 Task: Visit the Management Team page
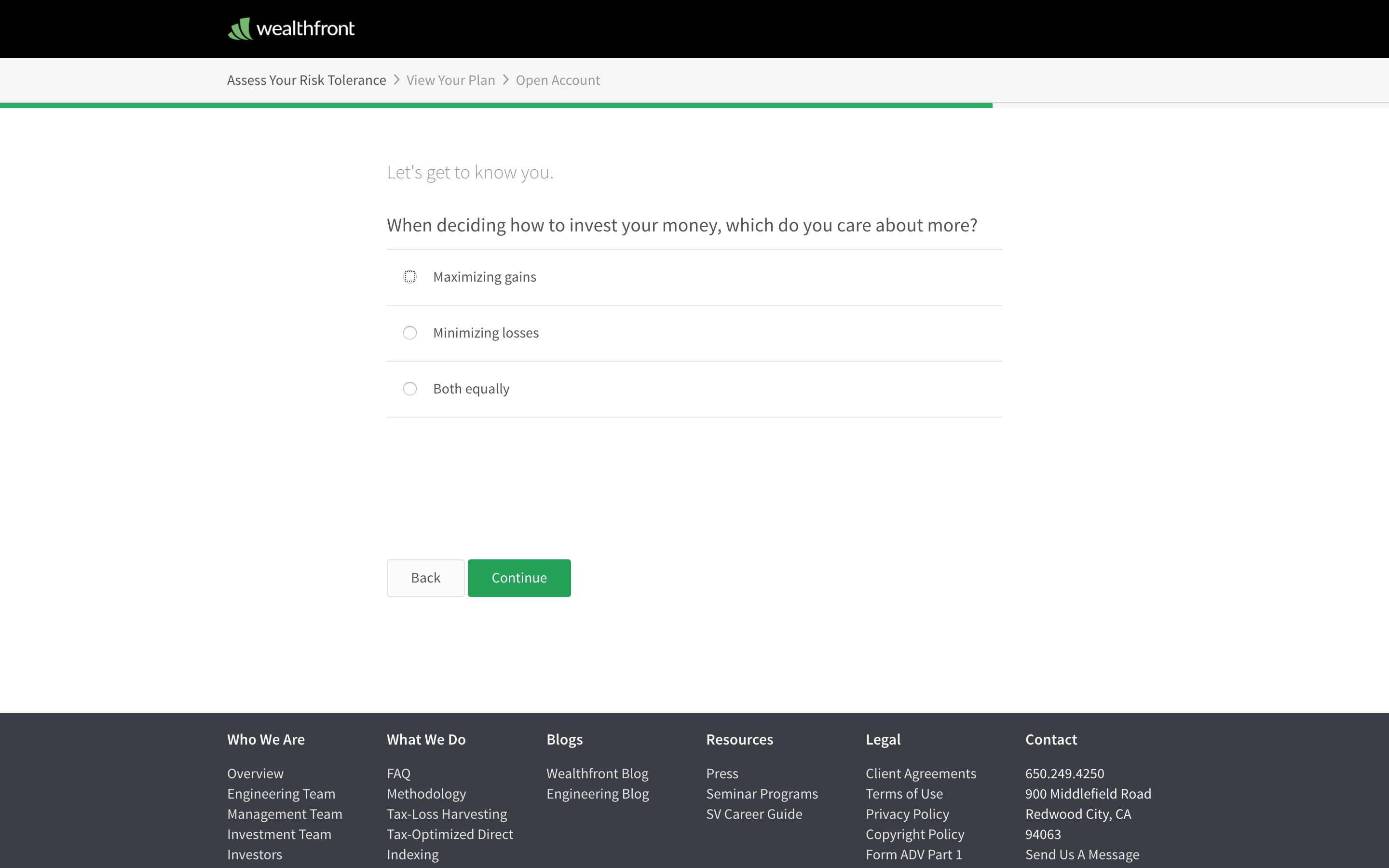[x=285, y=814]
